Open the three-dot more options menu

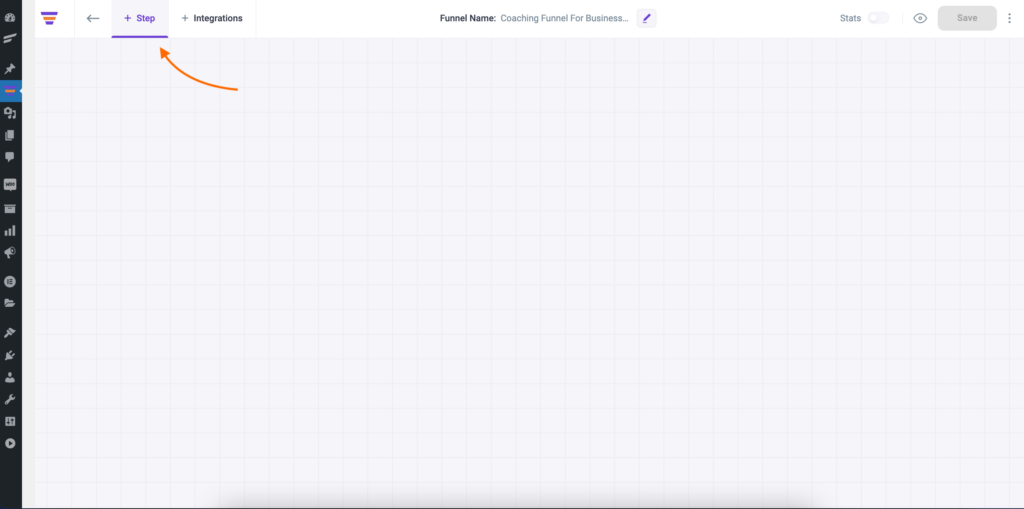(1009, 18)
